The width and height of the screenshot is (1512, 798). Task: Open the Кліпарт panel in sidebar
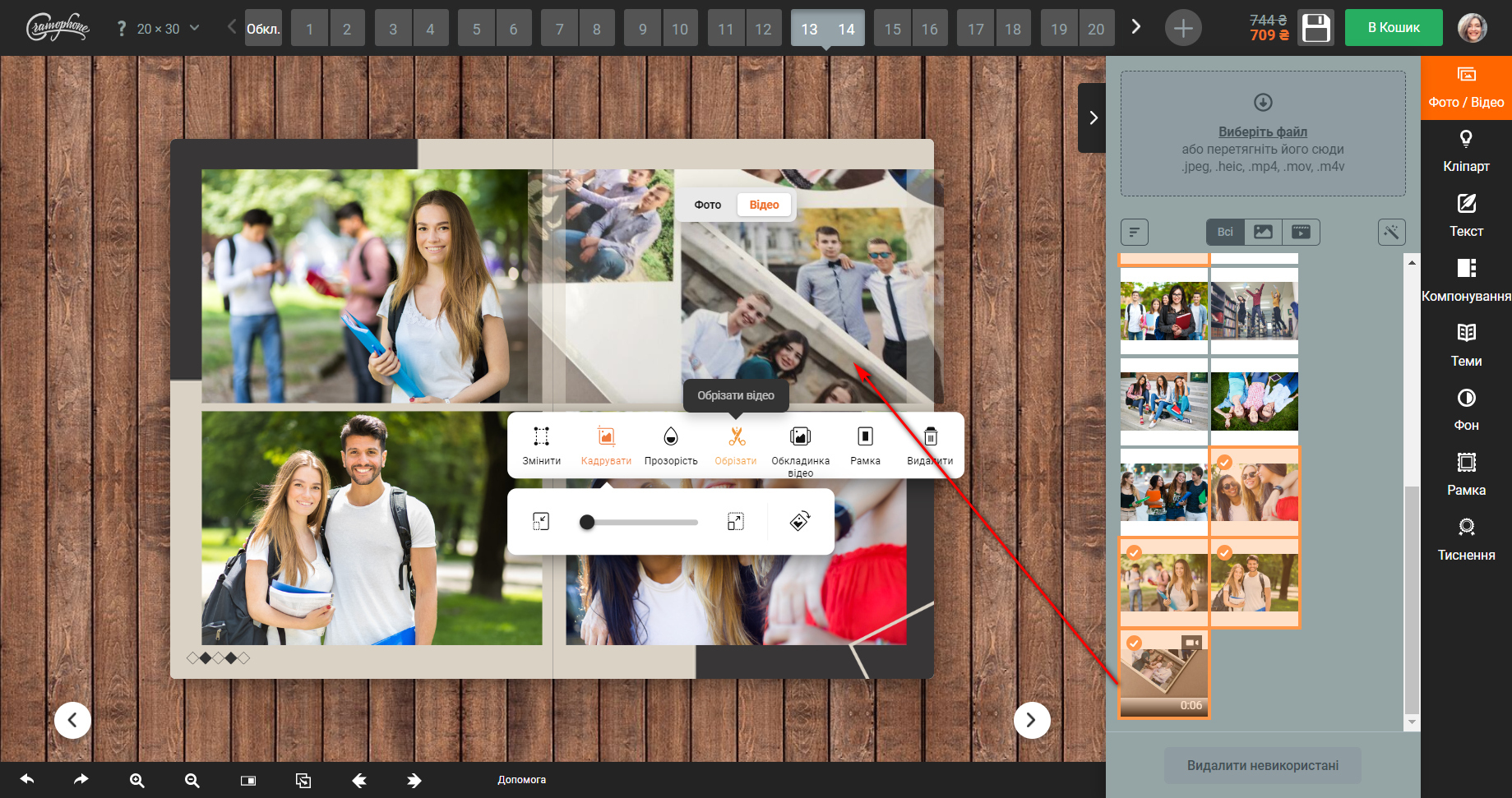(1466, 152)
